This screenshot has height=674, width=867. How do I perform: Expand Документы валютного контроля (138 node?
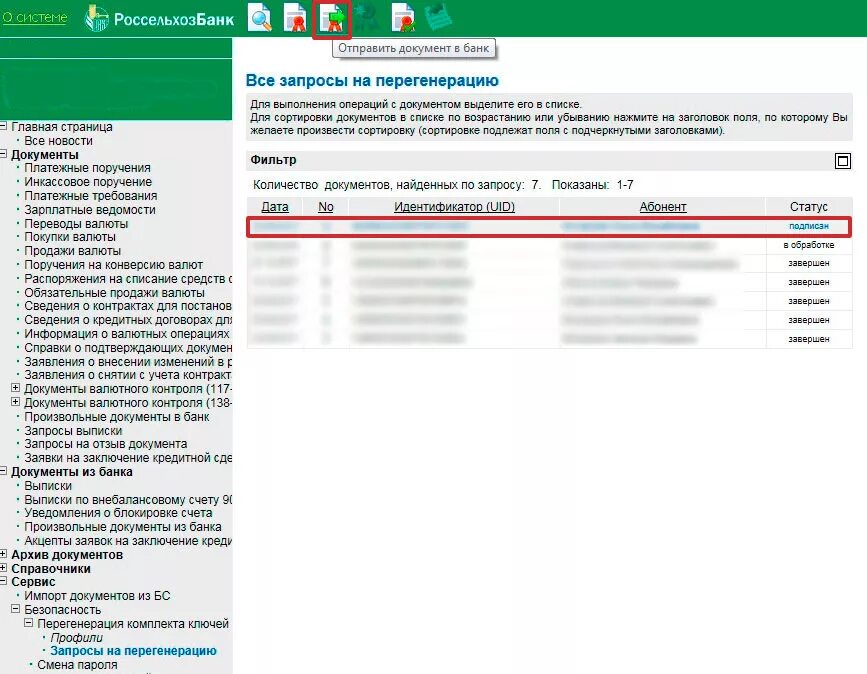[15, 401]
